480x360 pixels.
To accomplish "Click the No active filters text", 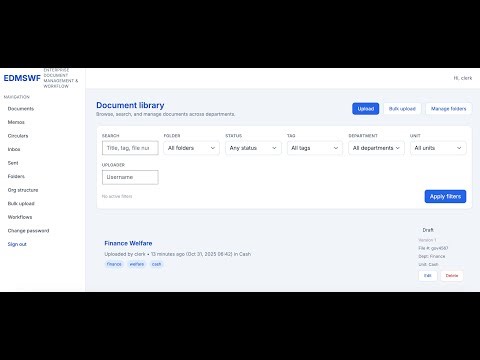I will (117, 196).
